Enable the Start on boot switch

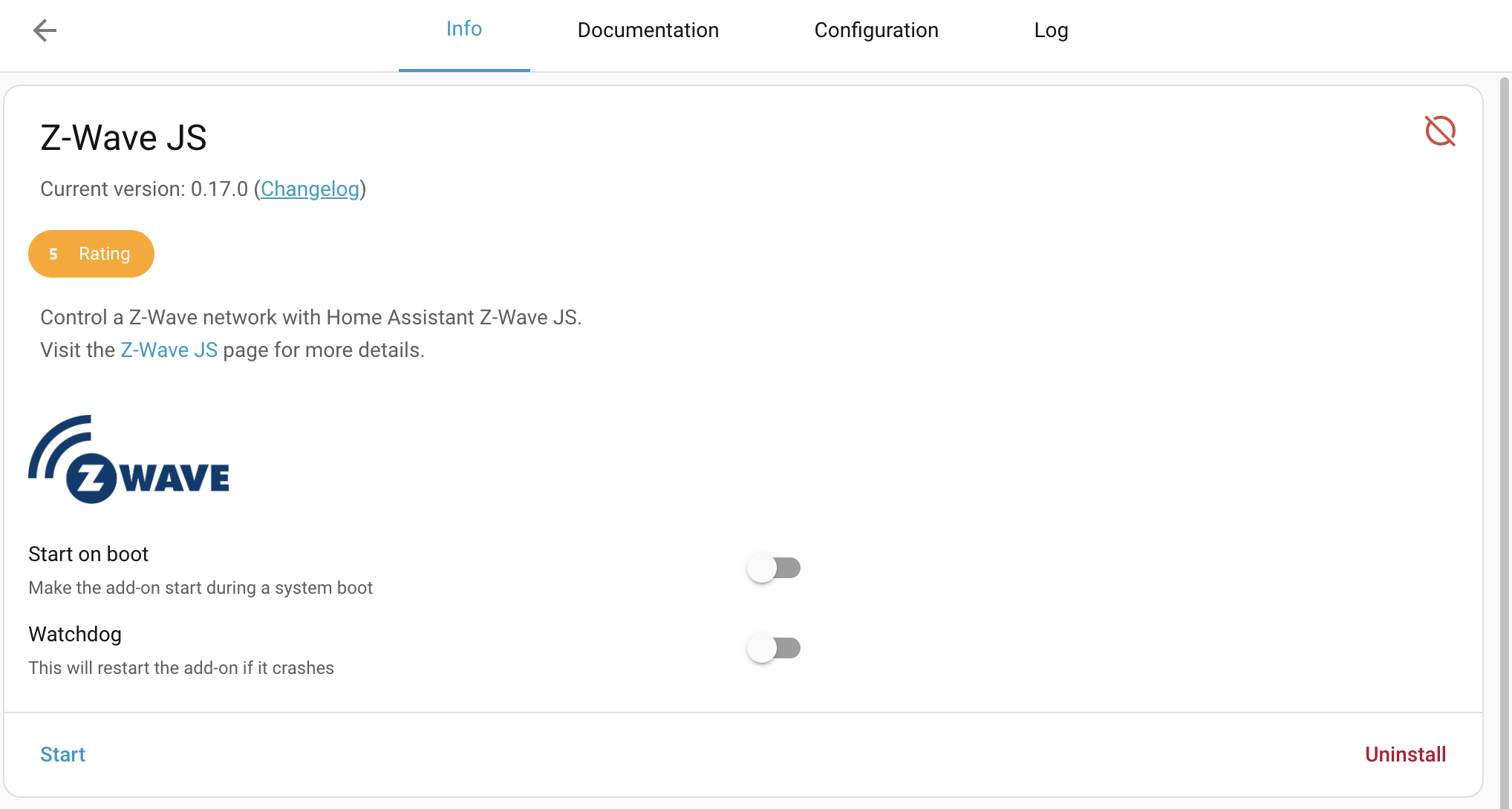773,569
